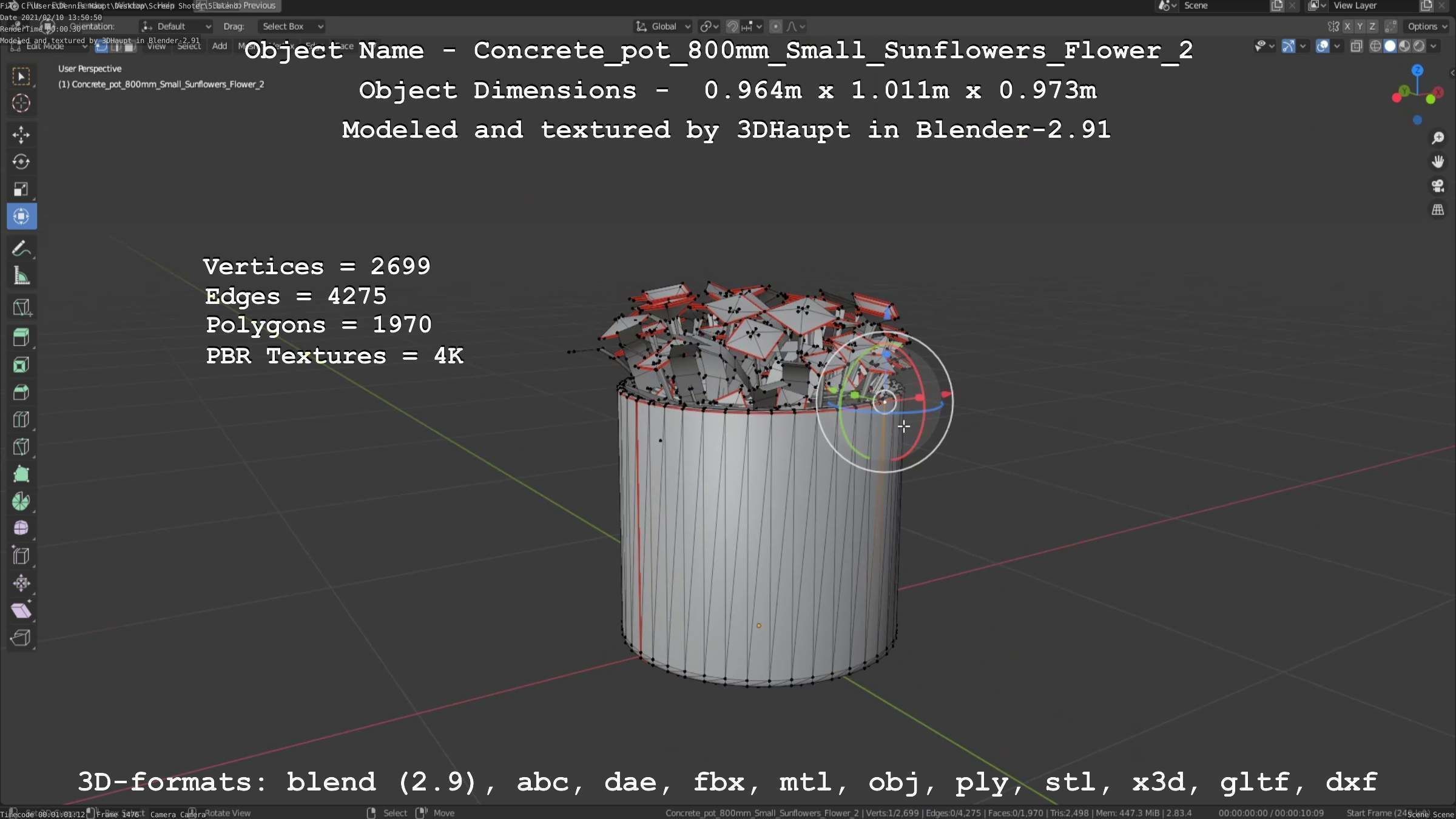Select the Knife tool
This screenshot has height=819, width=1456.
tap(21, 447)
